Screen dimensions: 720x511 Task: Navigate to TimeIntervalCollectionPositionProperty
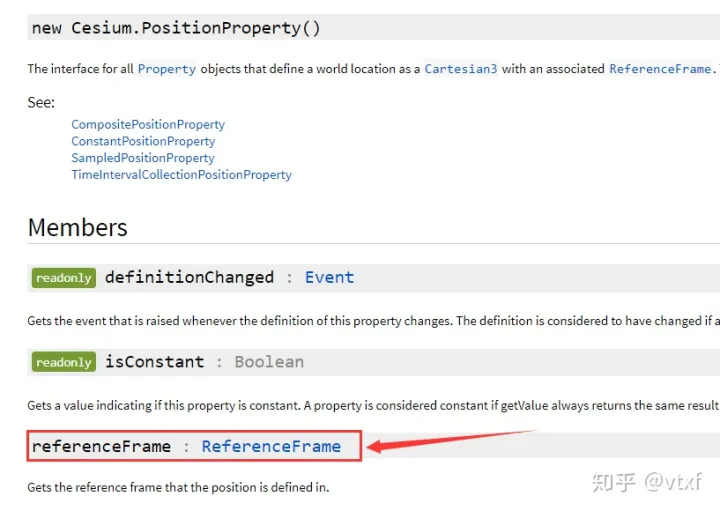[x=181, y=174]
